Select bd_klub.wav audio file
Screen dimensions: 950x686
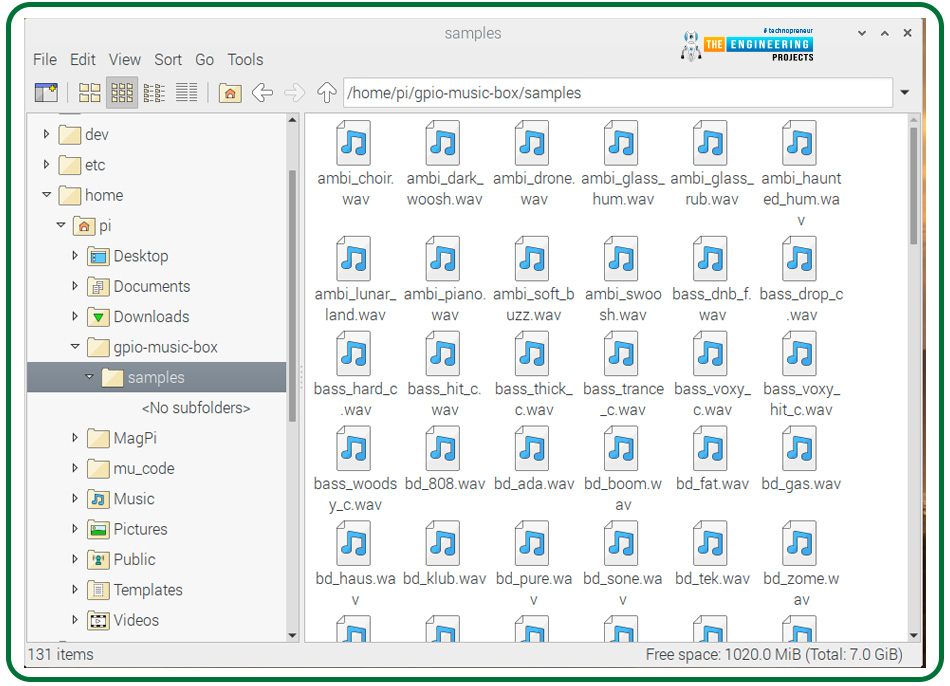pos(444,554)
